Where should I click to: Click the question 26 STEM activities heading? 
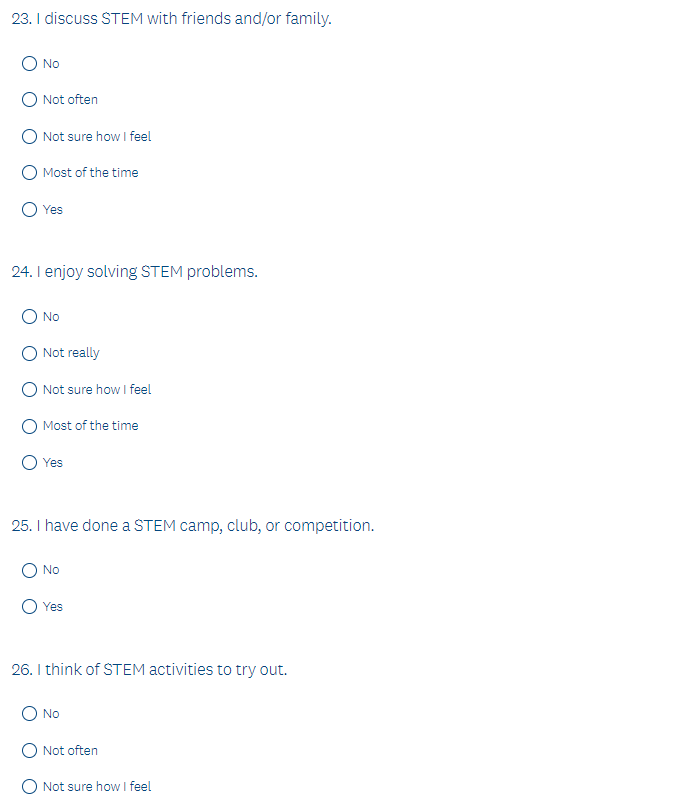149,670
